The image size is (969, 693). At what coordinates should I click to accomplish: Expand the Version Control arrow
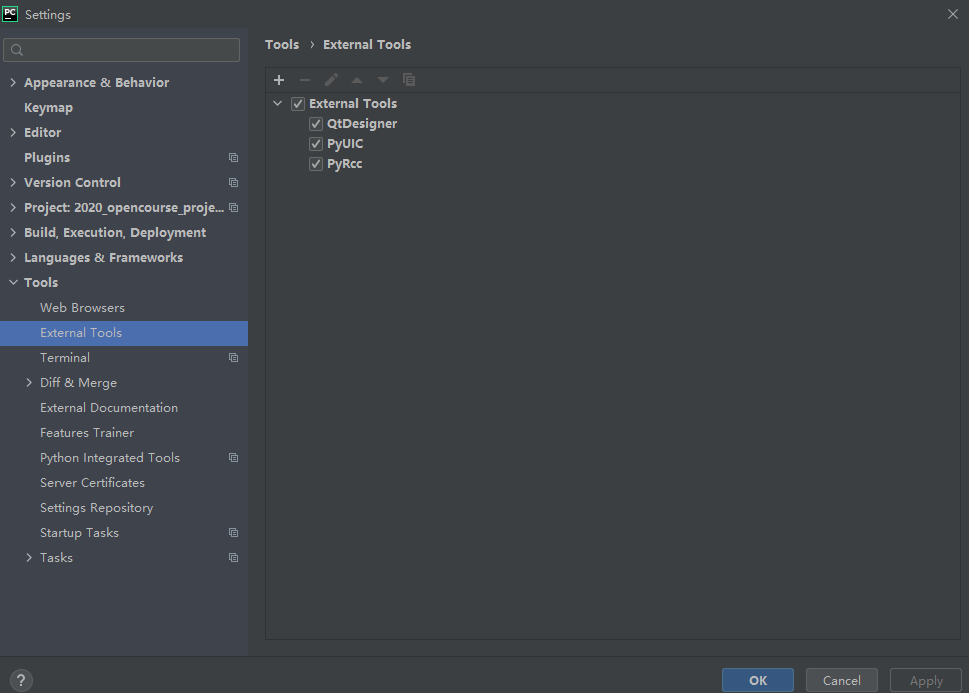[13, 182]
